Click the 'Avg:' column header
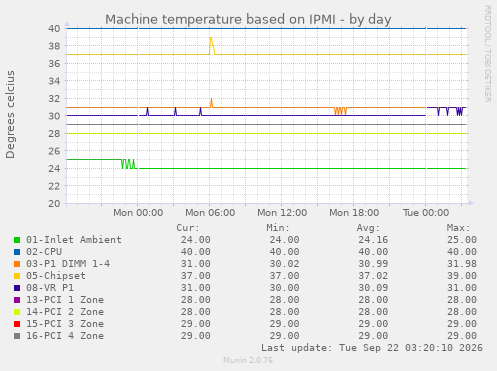The width and height of the screenshot is (497, 371). click(368, 228)
